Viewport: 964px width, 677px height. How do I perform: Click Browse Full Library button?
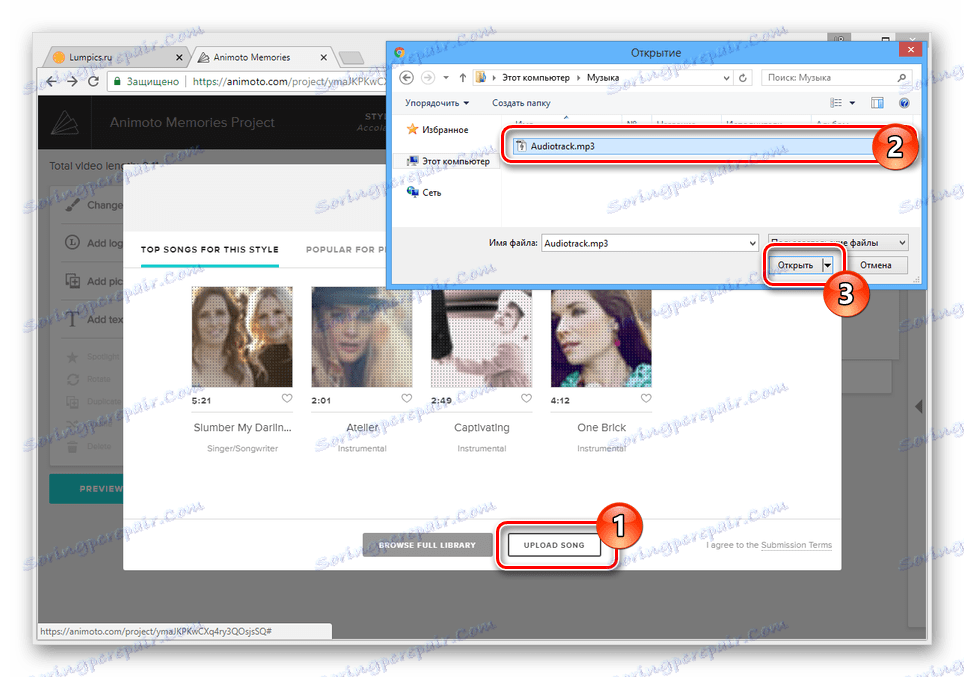coord(427,545)
